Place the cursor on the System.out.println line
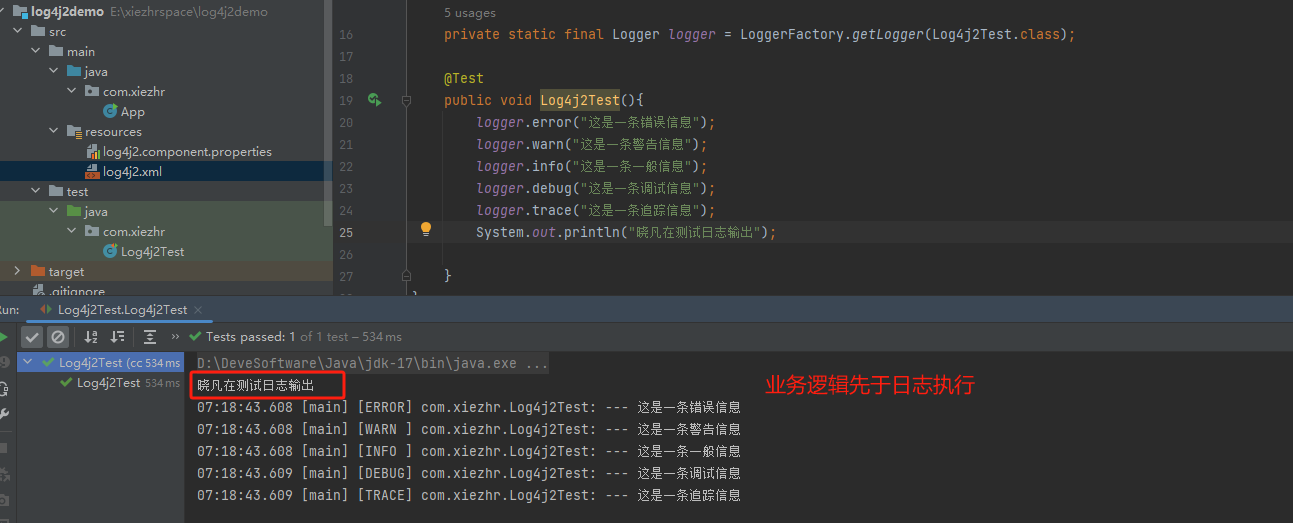This screenshot has height=523, width=1293. (626, 232)
